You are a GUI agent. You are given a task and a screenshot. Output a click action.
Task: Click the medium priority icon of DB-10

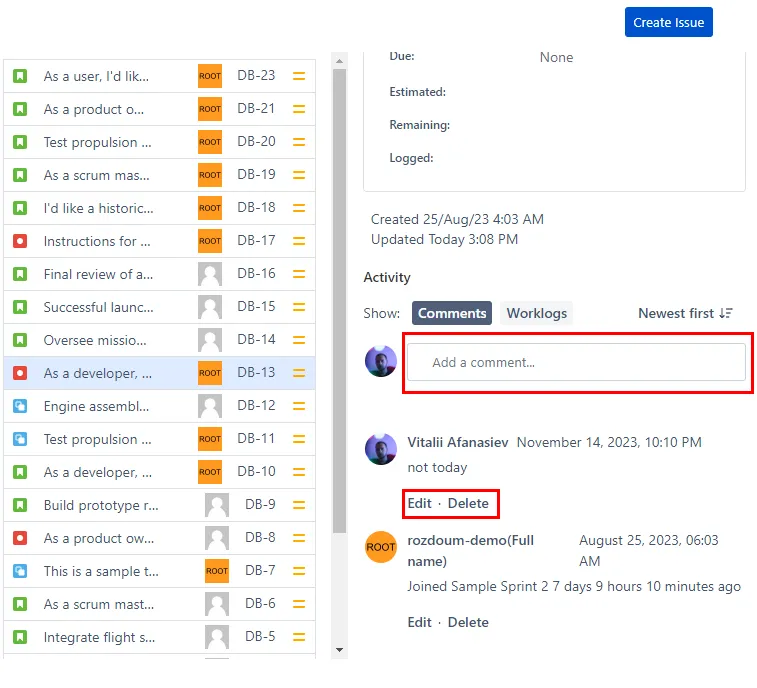(x=299, y=472)
